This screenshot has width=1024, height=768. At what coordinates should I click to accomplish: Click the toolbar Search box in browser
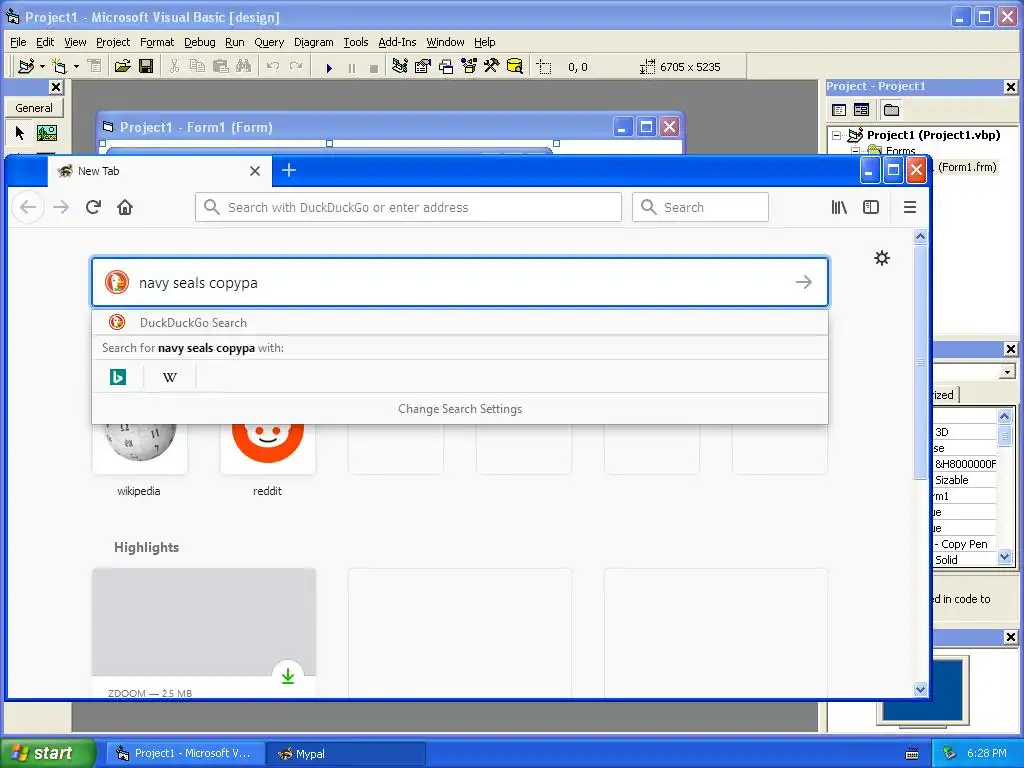pos(700,207)
